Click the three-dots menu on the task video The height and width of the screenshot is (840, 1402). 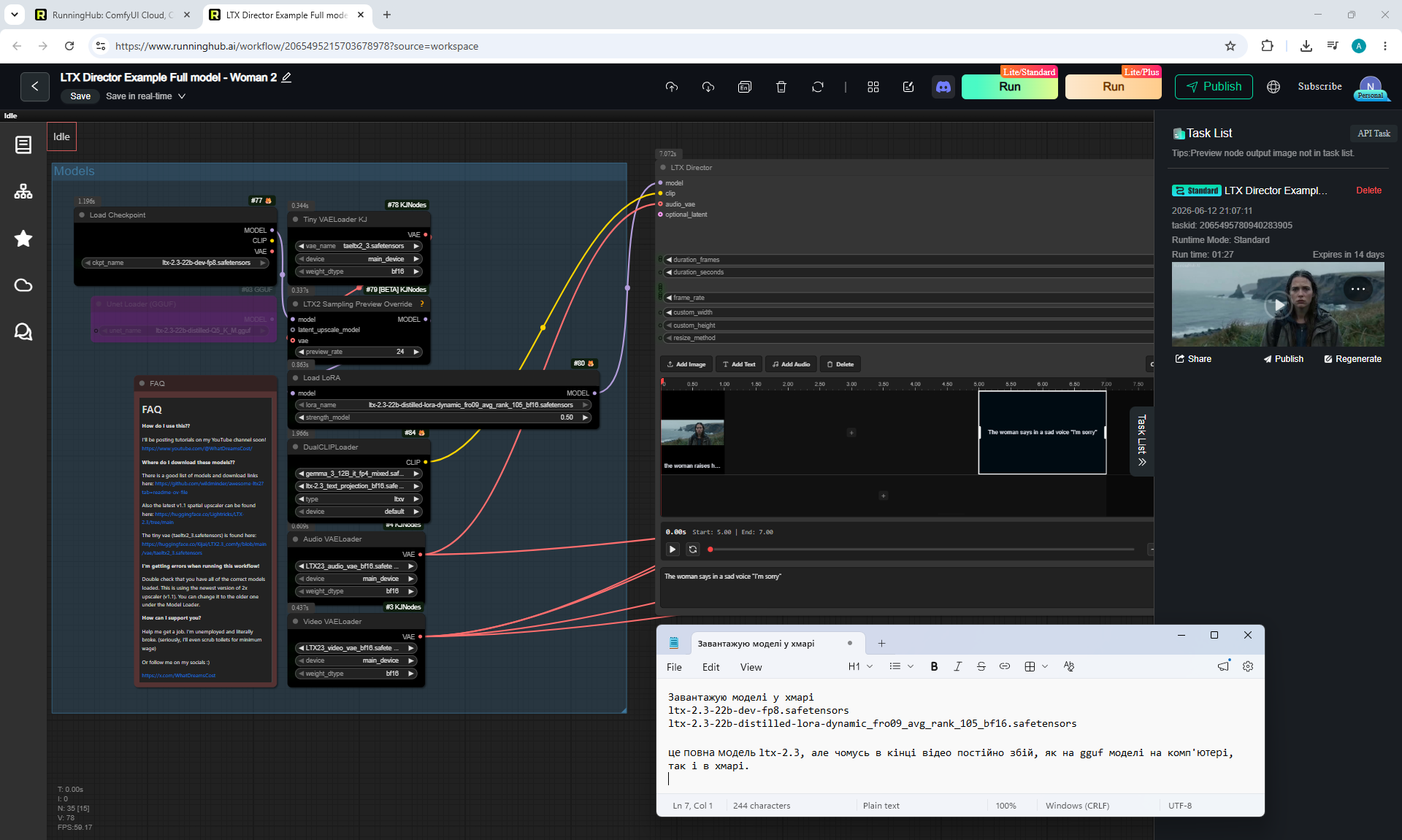point(1358,289)
